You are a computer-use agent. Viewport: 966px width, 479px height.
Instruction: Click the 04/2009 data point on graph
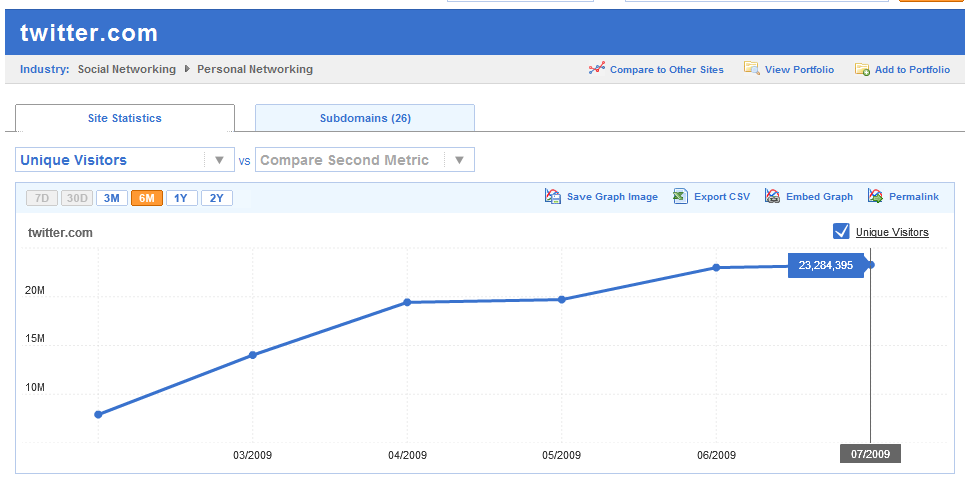click(407, 302)
